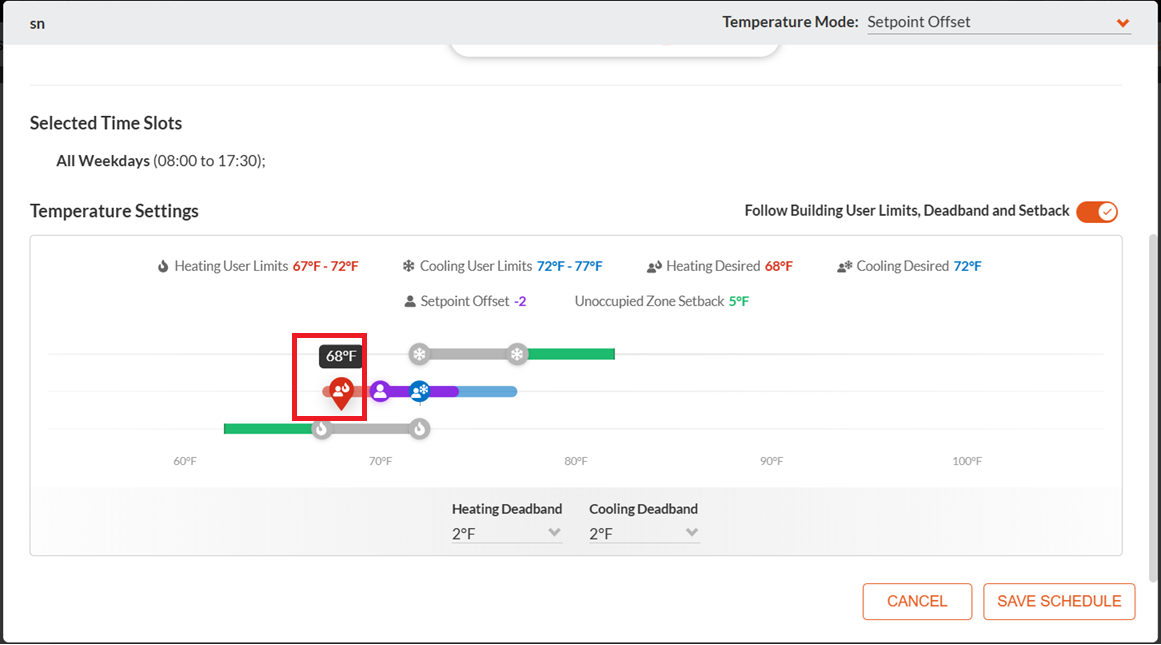
Task: Click the red Heating Desired pin marker
Action: [341, 392]
